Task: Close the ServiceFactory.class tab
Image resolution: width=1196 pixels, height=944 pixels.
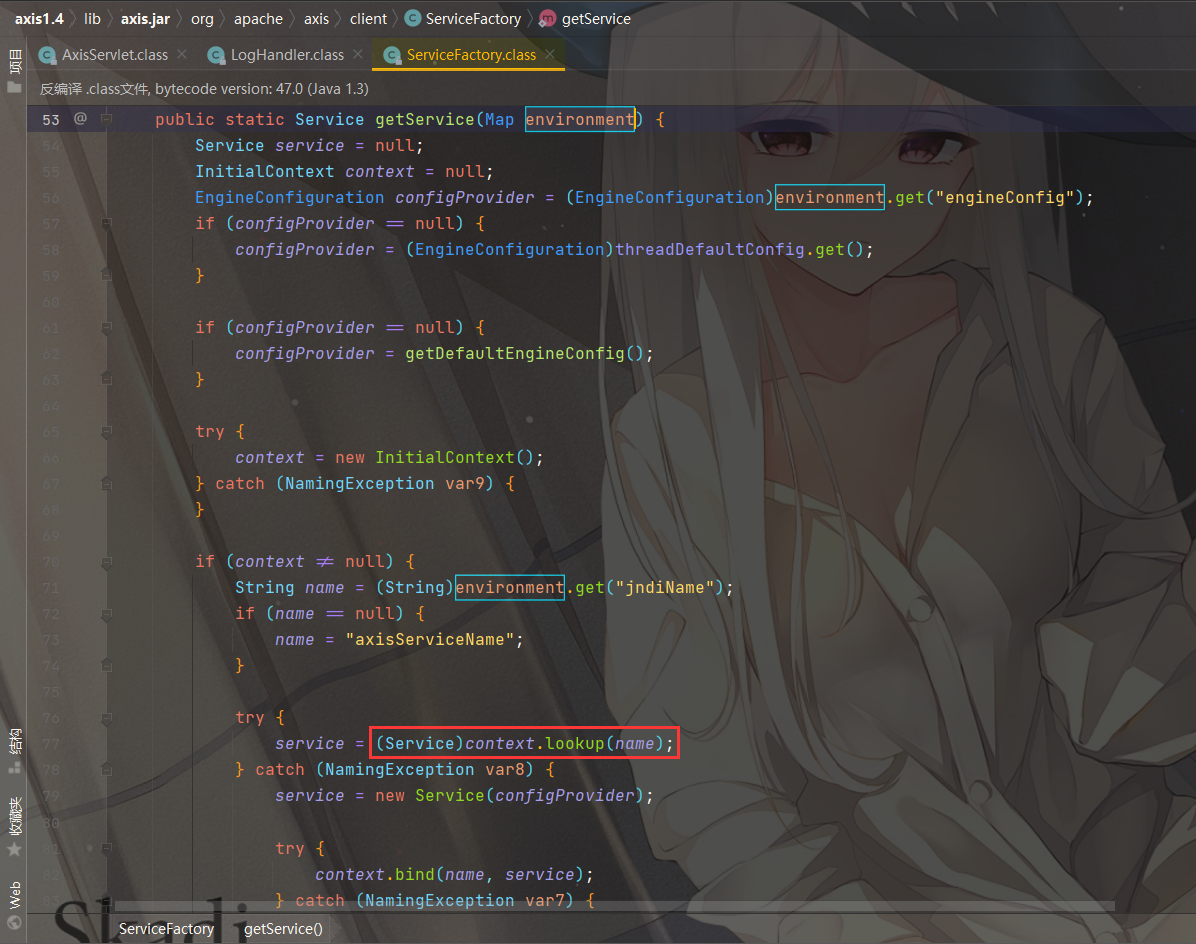Action: pyautogui.click(x=550, y=54)
